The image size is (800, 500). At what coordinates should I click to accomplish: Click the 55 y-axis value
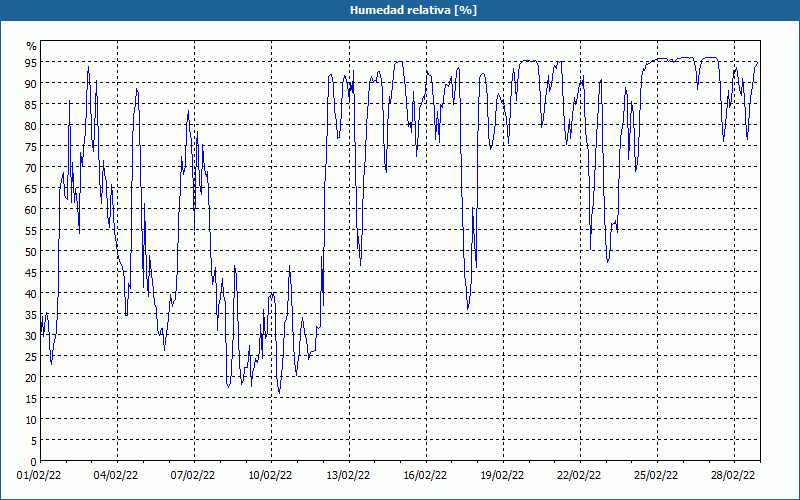[x=31, y=231]
